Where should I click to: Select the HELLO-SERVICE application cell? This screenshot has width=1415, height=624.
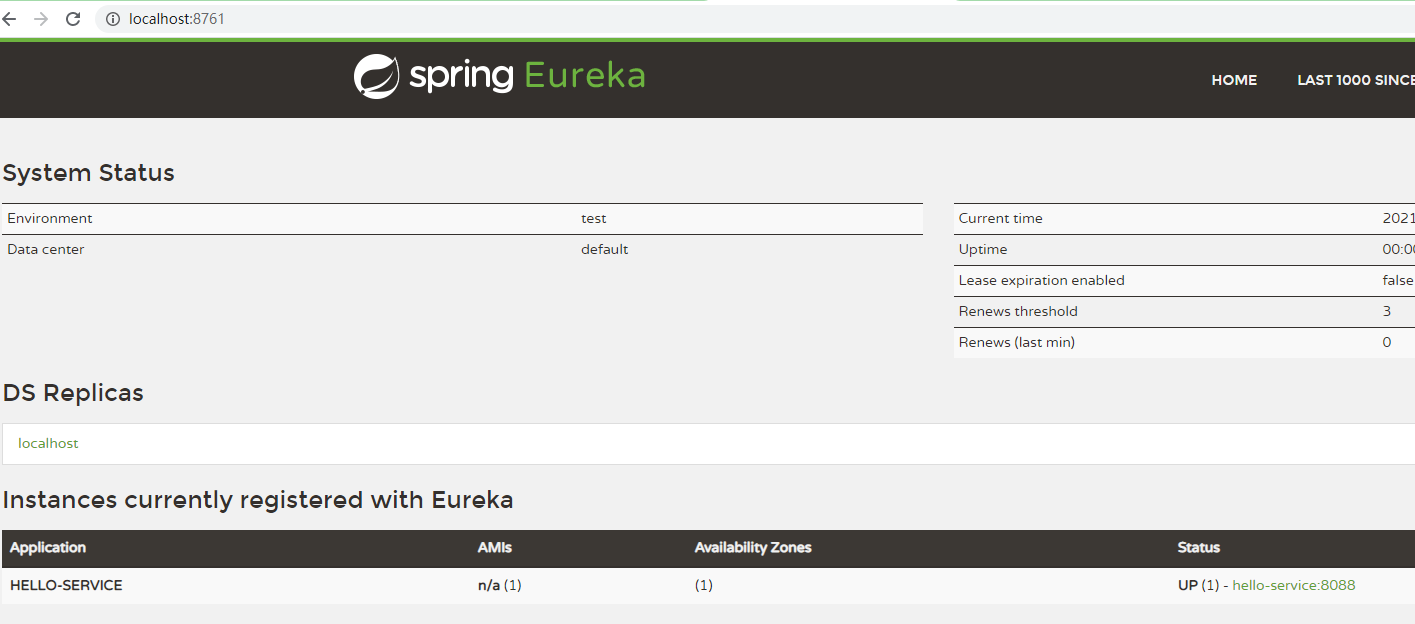(x=66, y=585)
